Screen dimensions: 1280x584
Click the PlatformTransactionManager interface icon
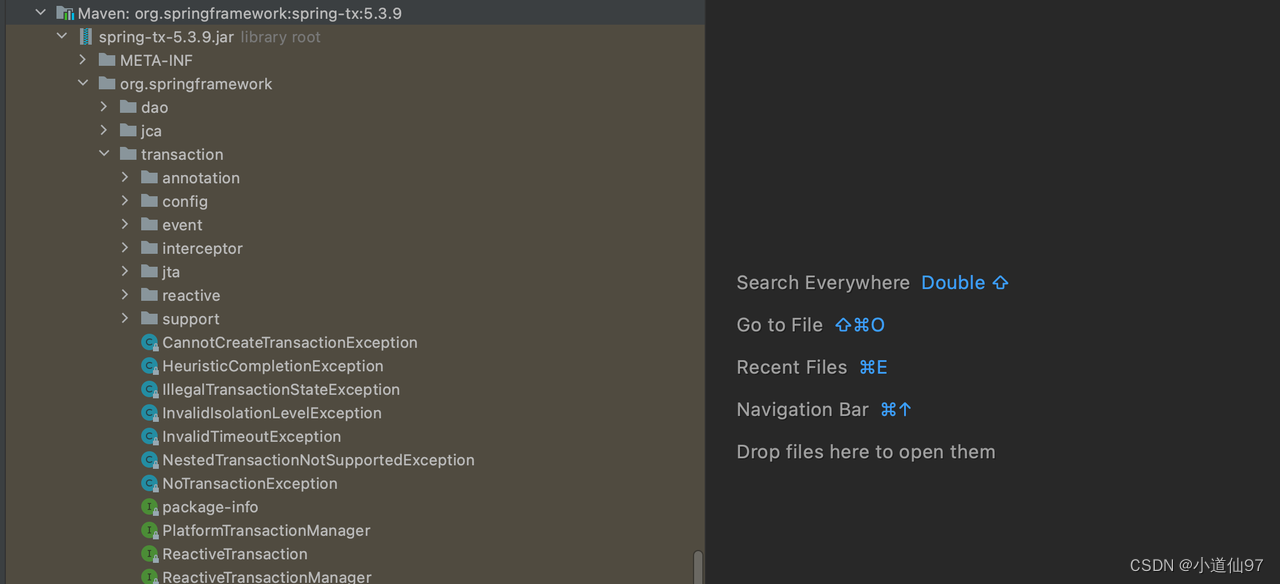[150, 531]
